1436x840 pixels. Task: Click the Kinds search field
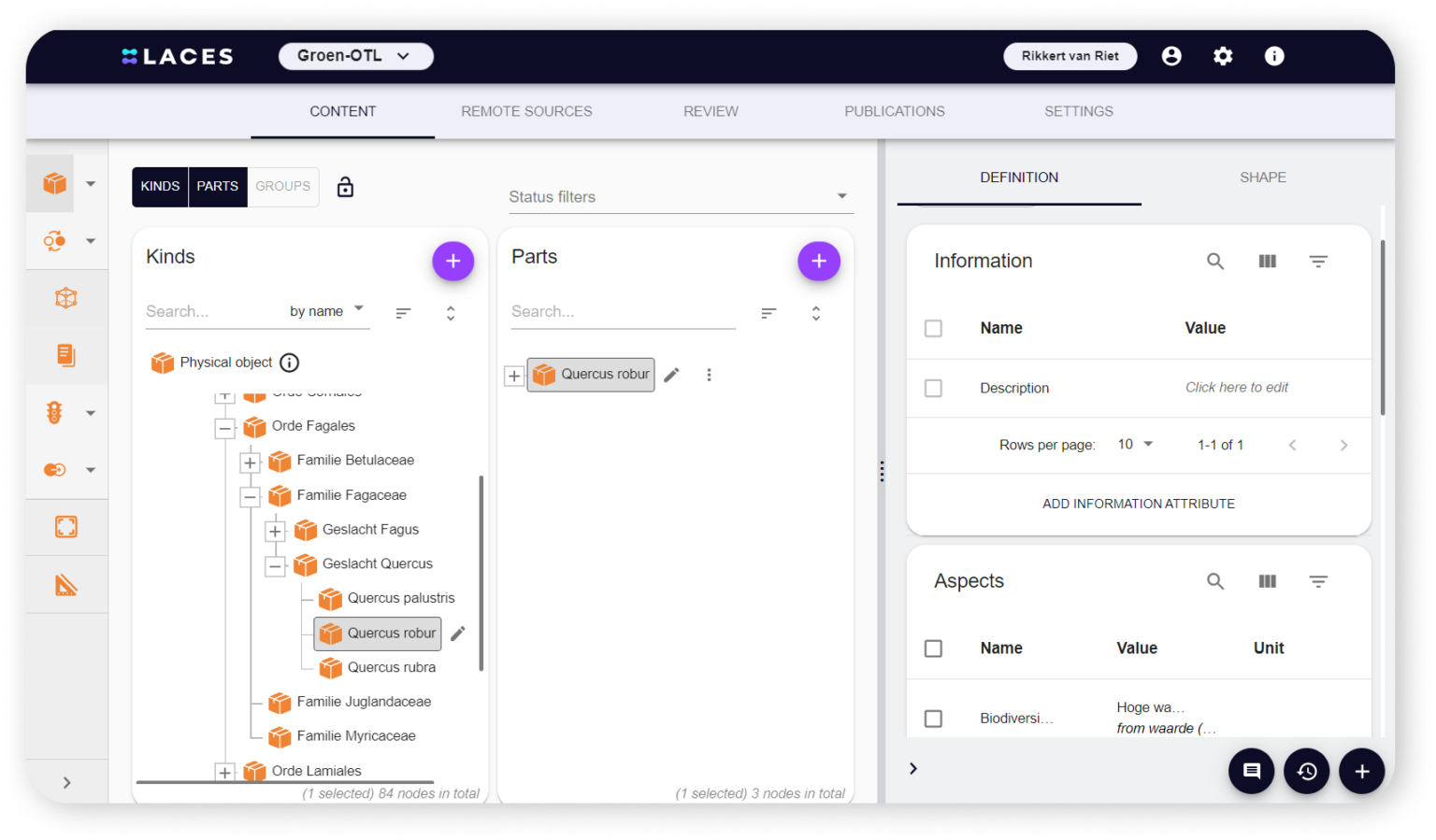click(215, 311)
